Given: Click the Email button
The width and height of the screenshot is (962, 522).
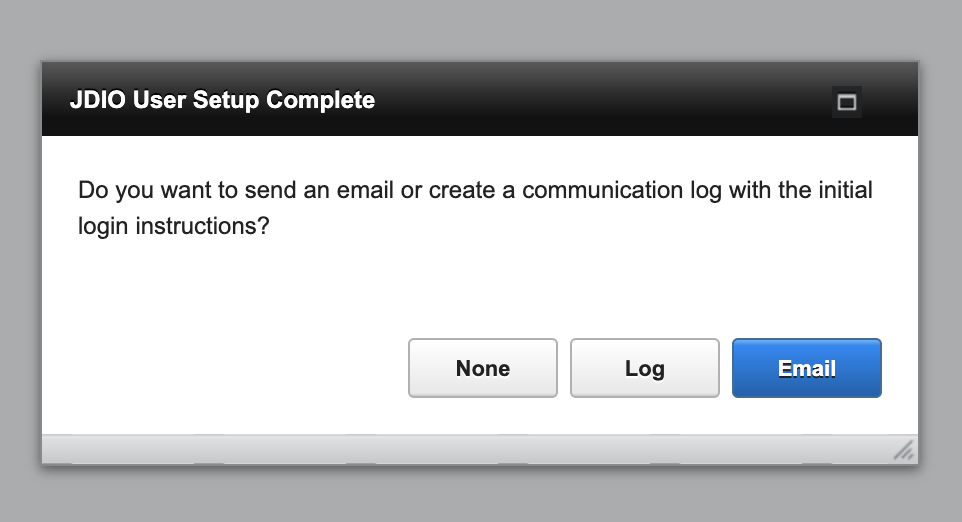Looking at the screenshot, I should coord(806,368).
